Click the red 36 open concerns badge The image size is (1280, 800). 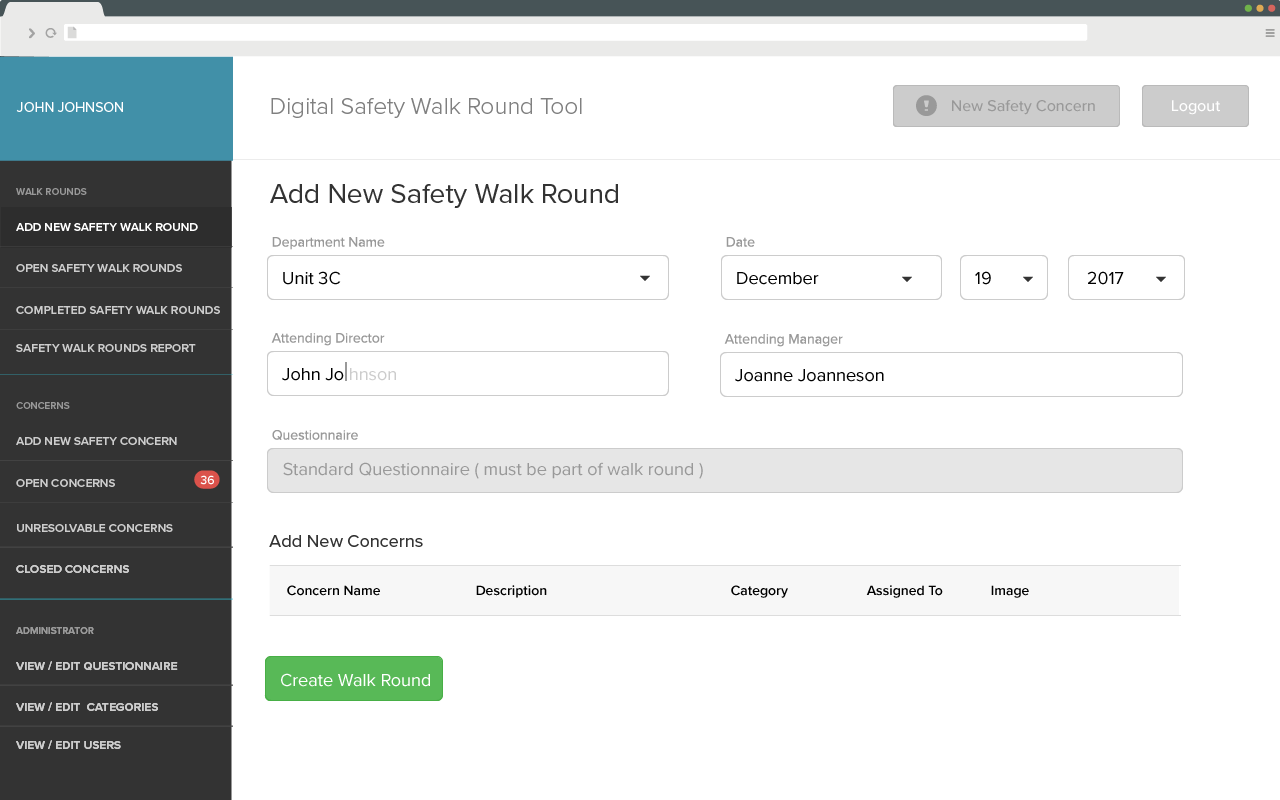coord(207,480)
